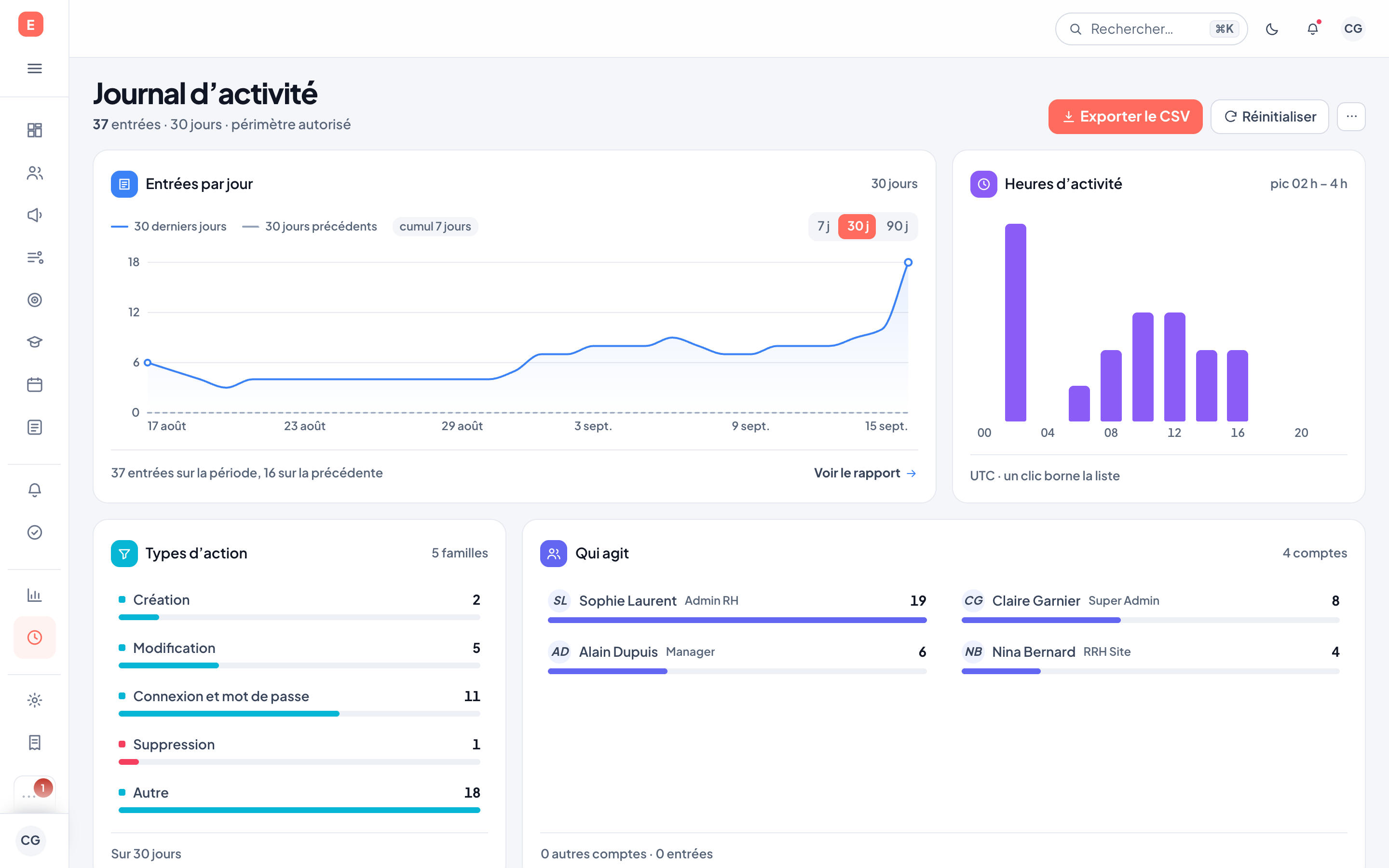Viewport: 1389px width, 868px height.
Task: Open the sidebar bell icon
Action: pyautogui.click(x=34, y=489)
